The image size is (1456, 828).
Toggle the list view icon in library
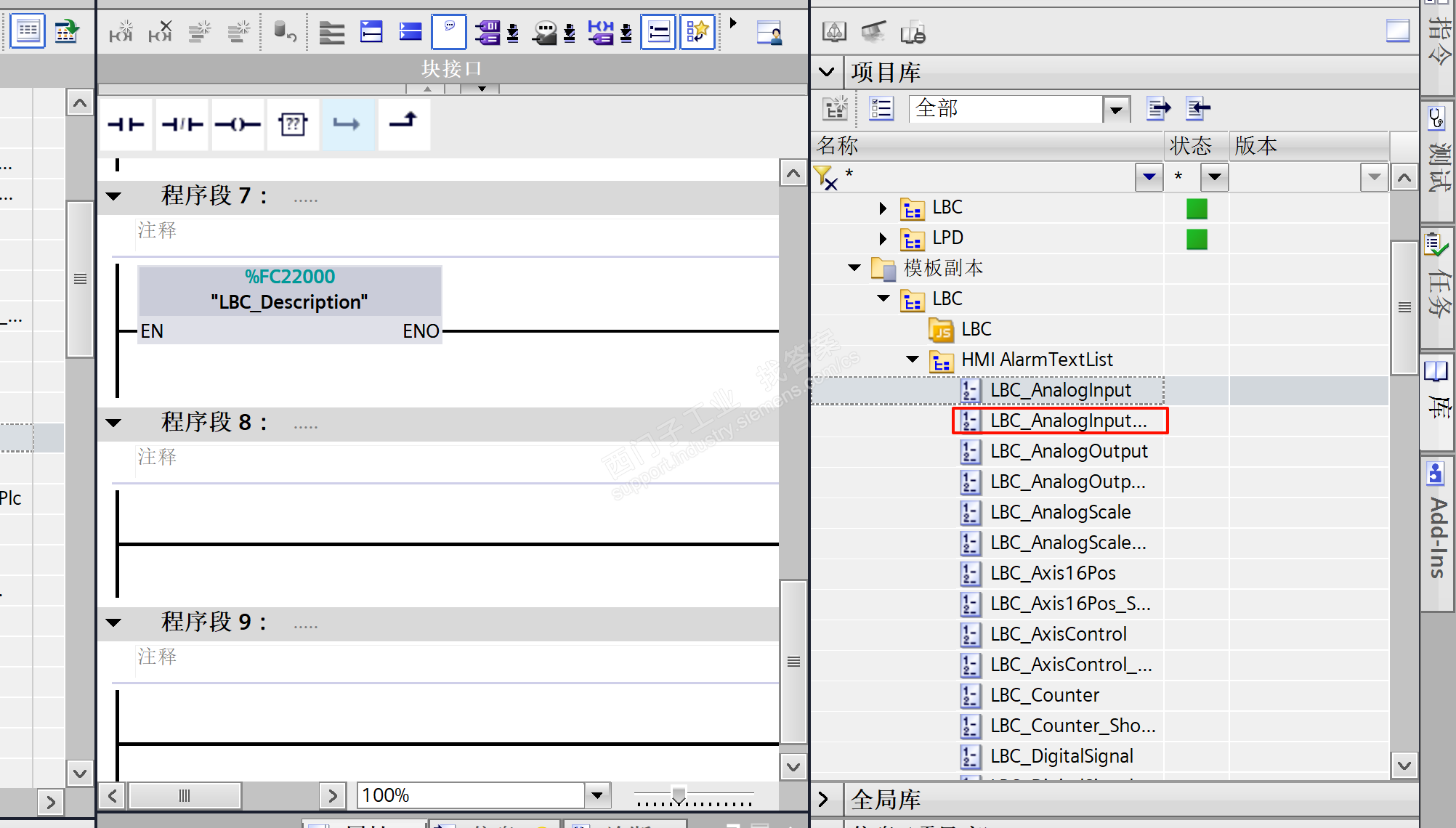(881, 109)
